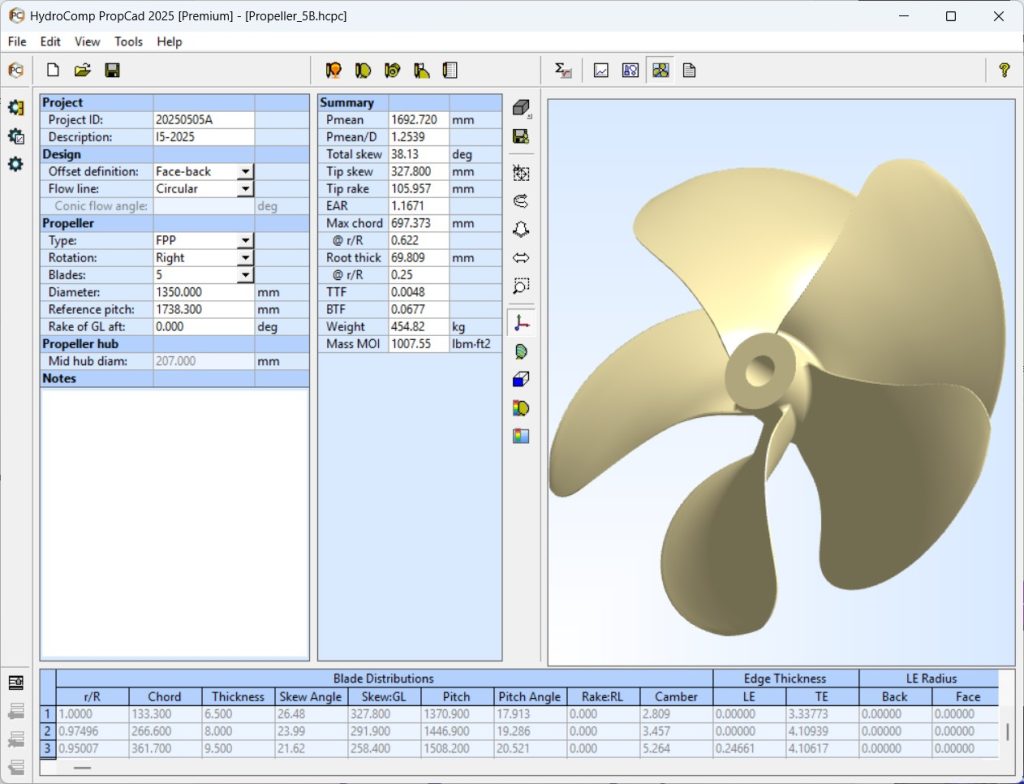Toggle the blue shaded box view
The width and height of the screenshot is (1024, 784).
520,380
